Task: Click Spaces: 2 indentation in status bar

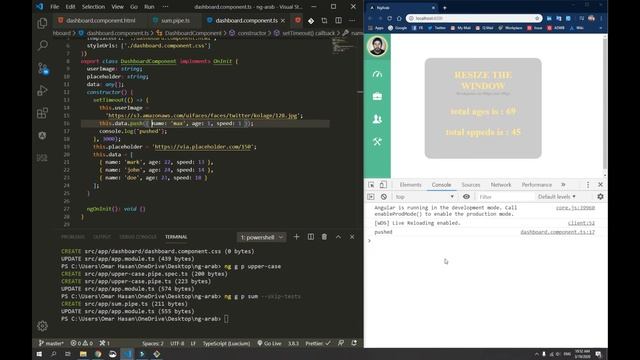Action: click(x=153, y=343)
